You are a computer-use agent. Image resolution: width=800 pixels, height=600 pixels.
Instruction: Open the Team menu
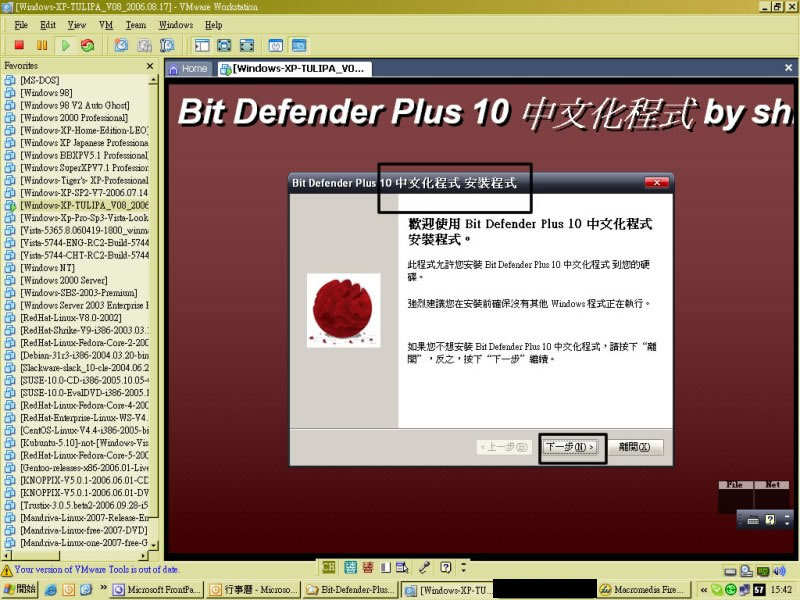pyautogui.click(x=136, y=24)
